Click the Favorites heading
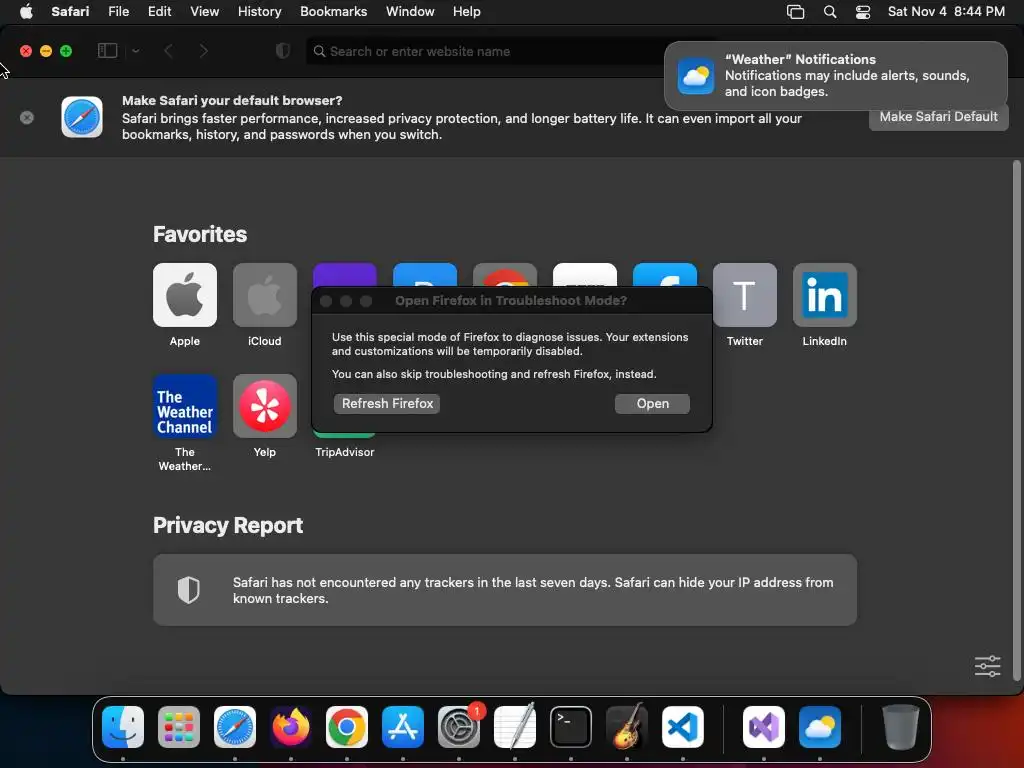This screenshot has height=768, width=1024. coord(200,234)
